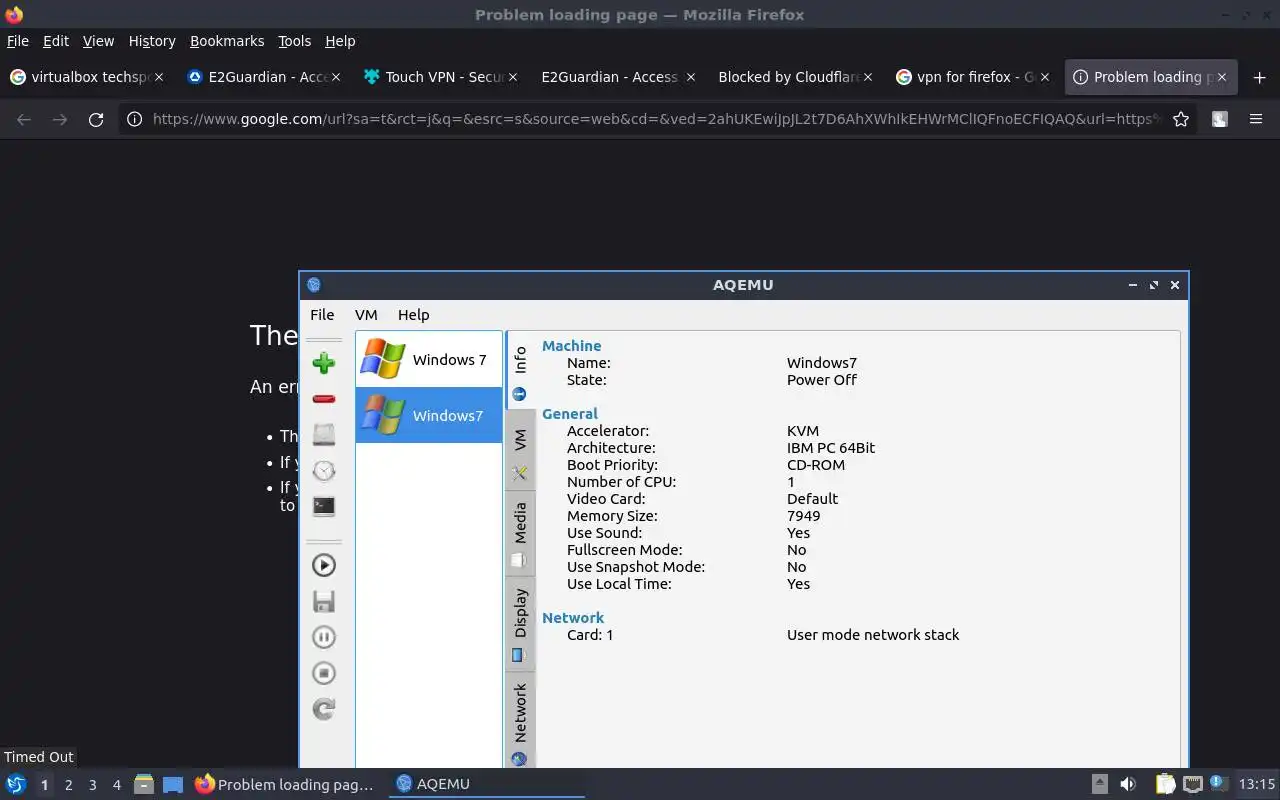Click the 'Power Off' state value
The image size is (1280, 800).
click(x=822, y=380)
